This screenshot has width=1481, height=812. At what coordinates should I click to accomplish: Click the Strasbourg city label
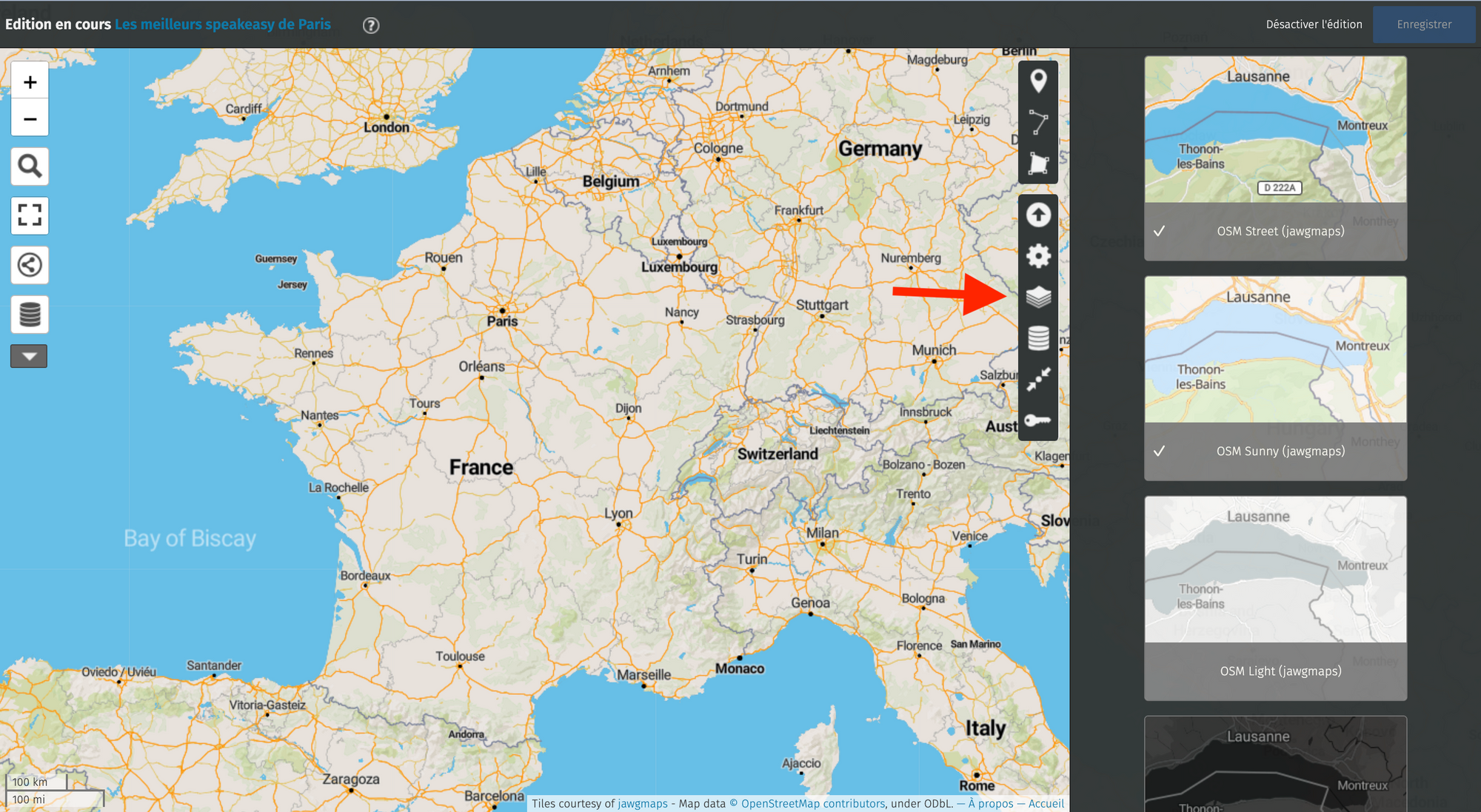tap(755, 320)
